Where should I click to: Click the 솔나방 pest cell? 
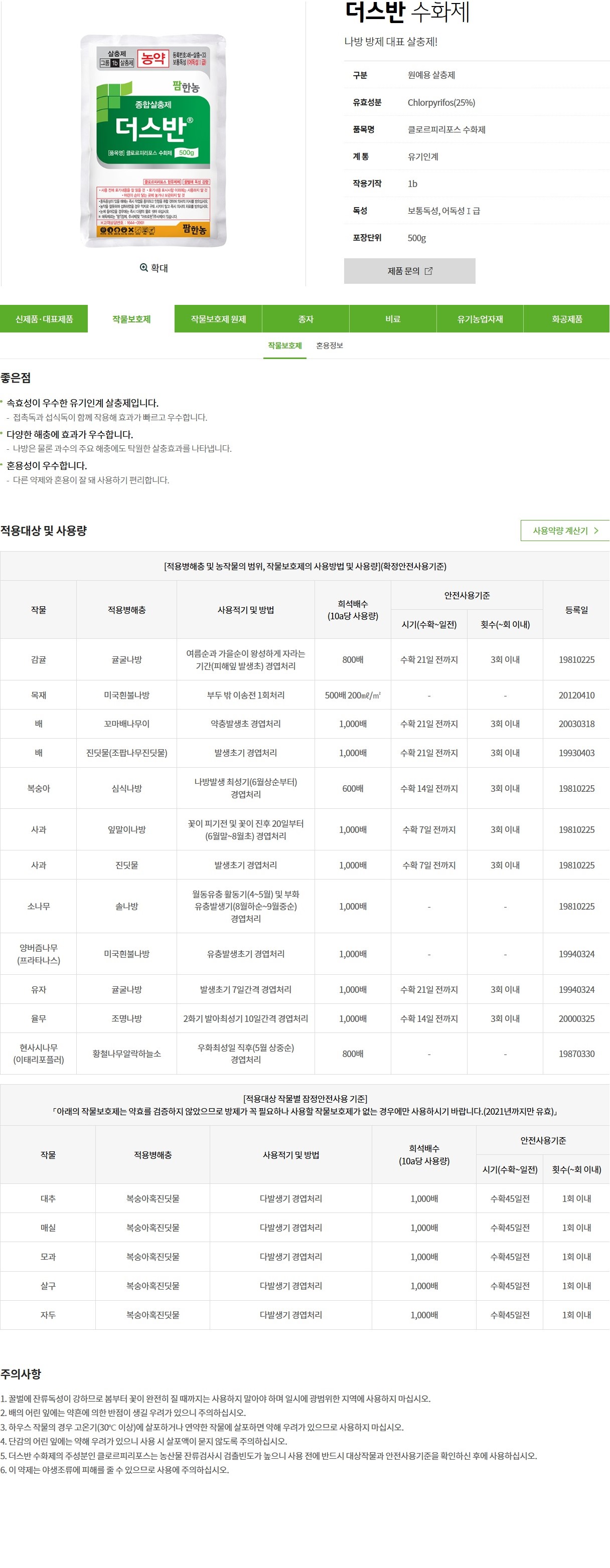126,906
